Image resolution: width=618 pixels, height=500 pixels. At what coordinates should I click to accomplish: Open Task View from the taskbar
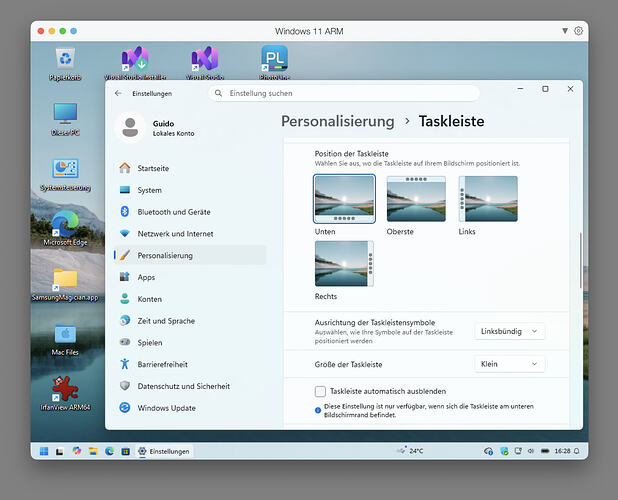[60, 452]
